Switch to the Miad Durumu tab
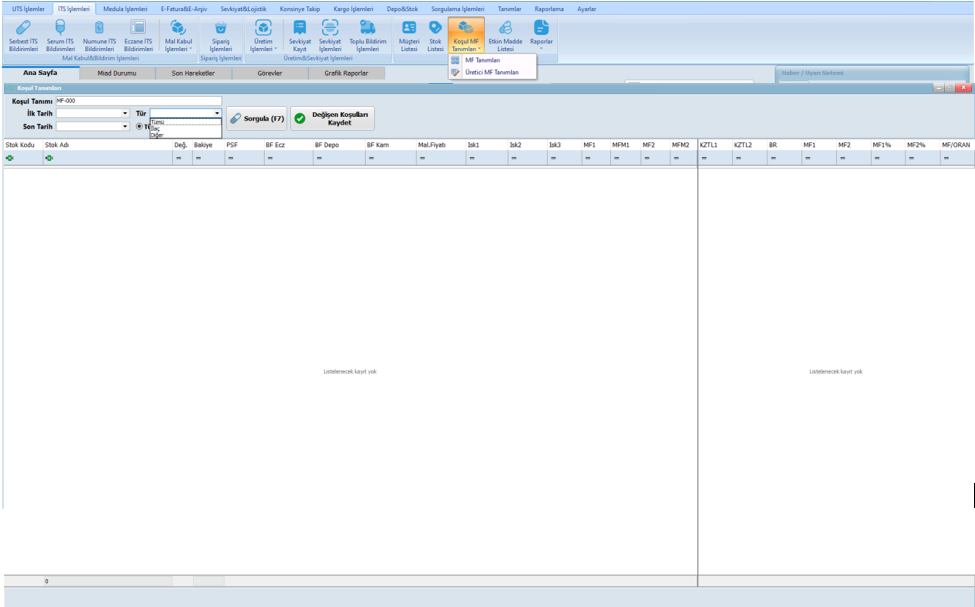Image resolution: width=975 pixels, height=607 pixels. (117, 73)
